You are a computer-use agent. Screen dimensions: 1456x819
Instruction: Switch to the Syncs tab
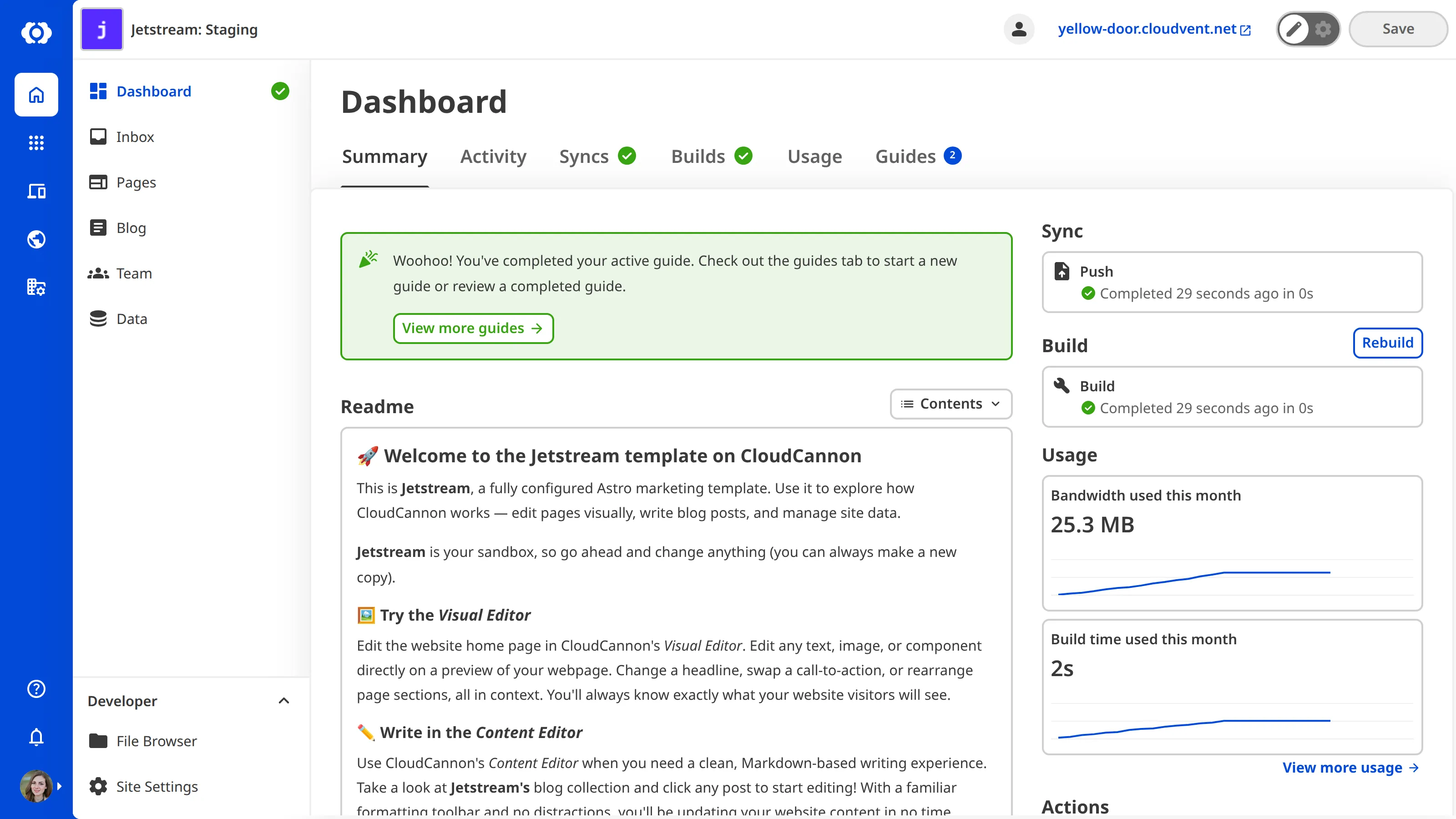coord(597,157)
